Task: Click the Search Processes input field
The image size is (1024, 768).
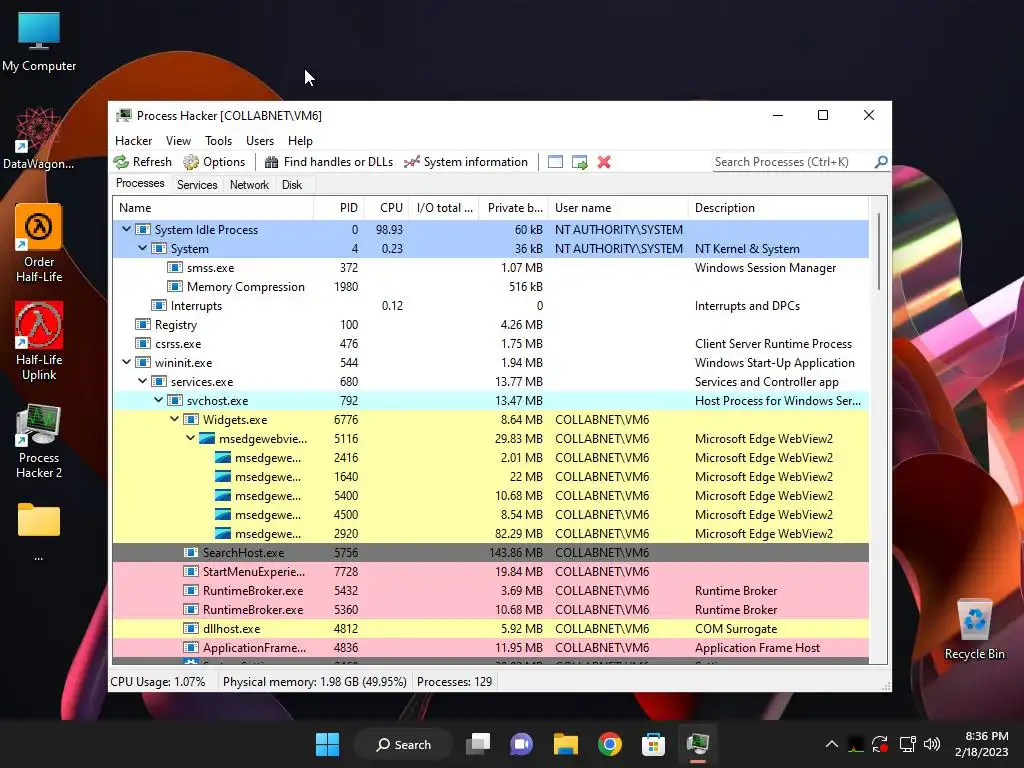Action: click(792, 161)
